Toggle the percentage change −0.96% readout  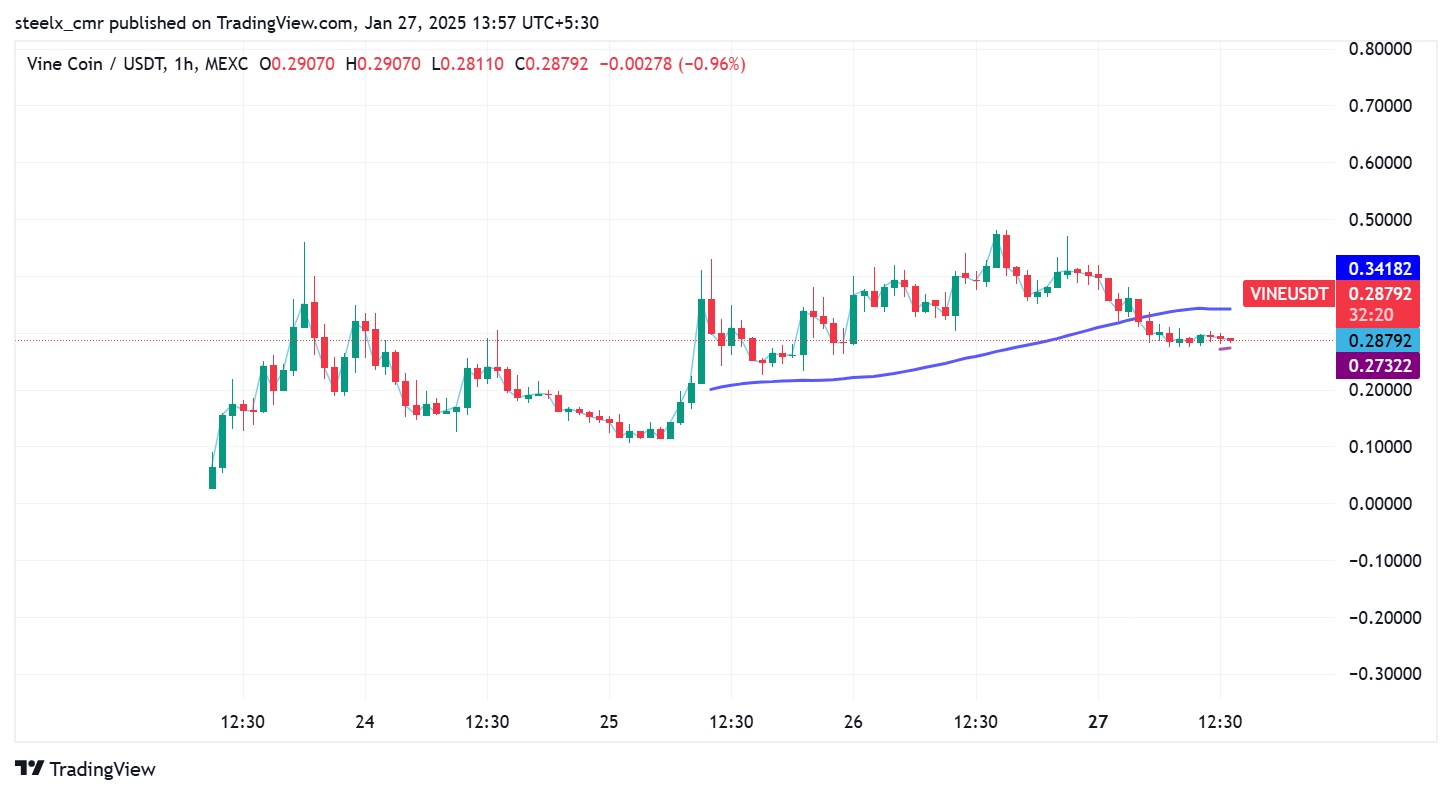click(712, 63)
